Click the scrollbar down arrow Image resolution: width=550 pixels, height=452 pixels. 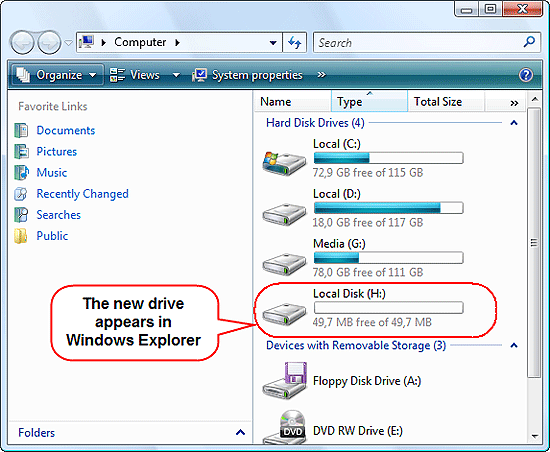tap(535, 436)
